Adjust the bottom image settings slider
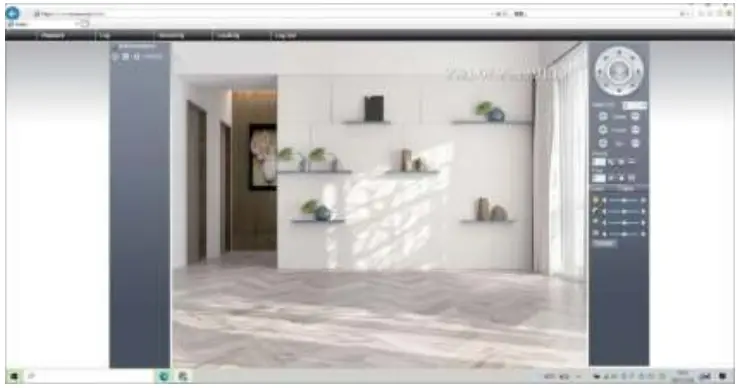Image resolution: width=738 pixels, height=388 pixels. [624, 234]
